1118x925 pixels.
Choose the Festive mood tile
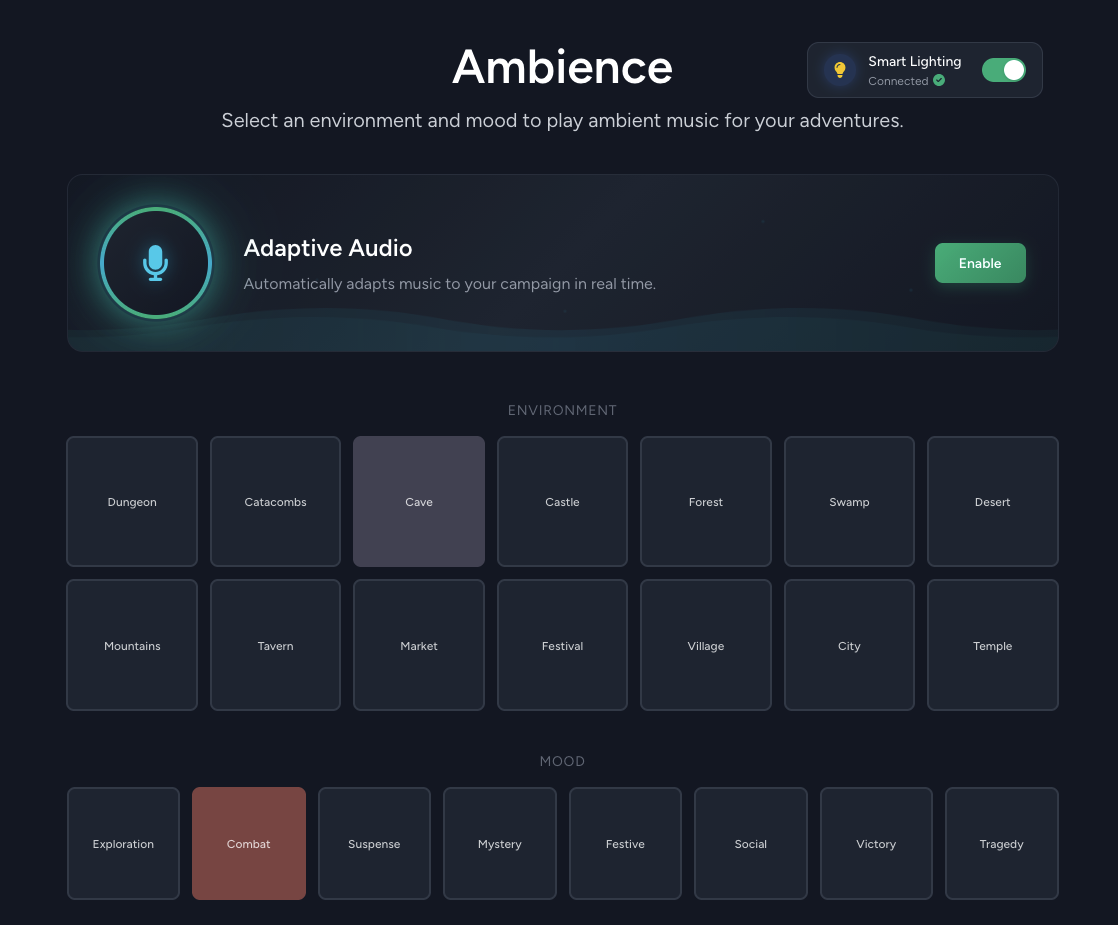625,844
